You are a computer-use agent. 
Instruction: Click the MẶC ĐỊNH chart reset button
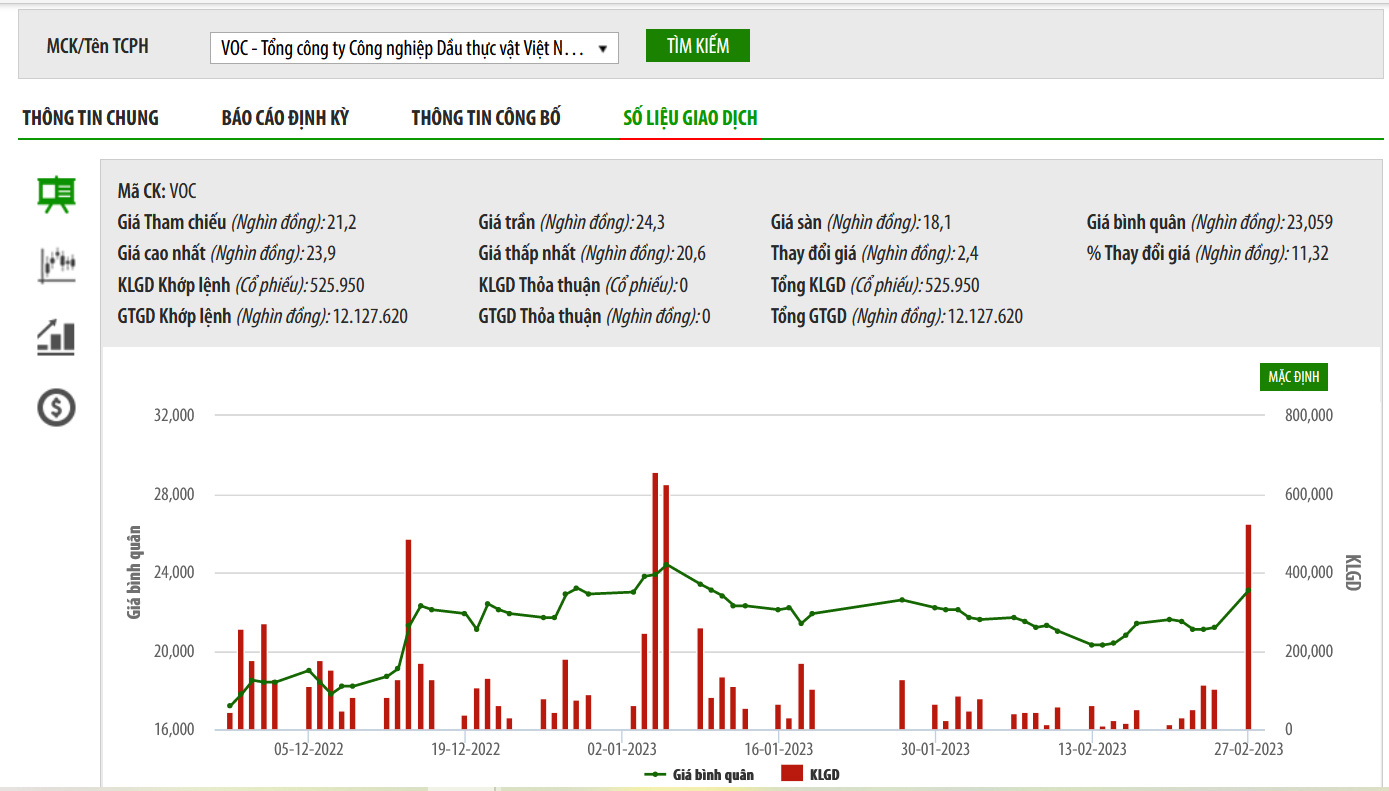coord(1294,377)
